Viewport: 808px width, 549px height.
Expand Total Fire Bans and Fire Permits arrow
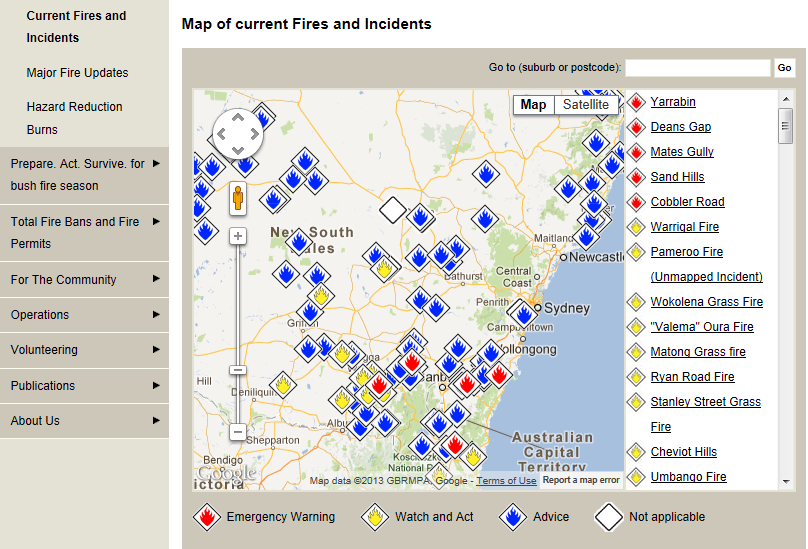(156, 221)
